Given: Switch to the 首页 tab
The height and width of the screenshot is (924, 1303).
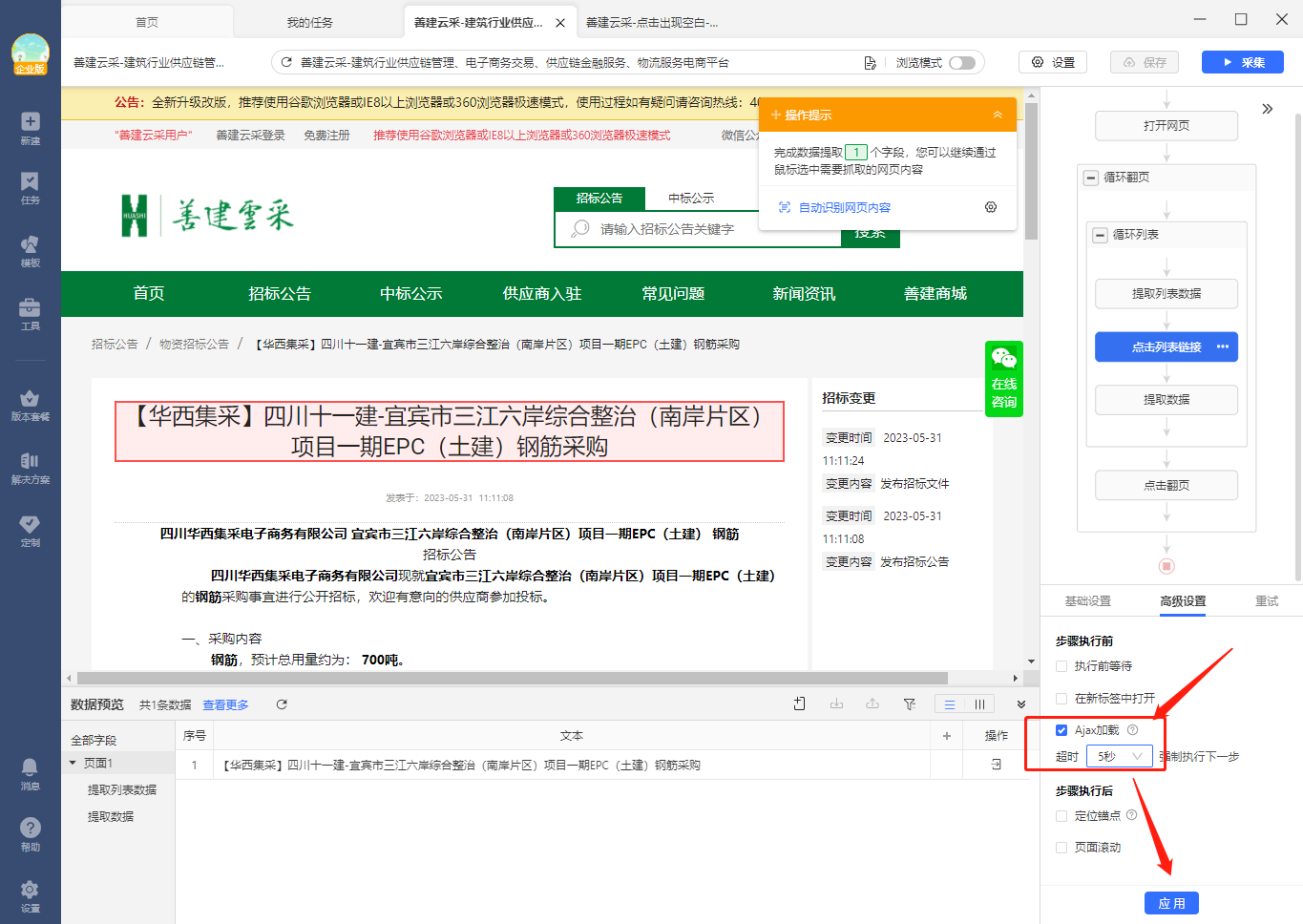Looking at the screenshot, I should point(147,22).
